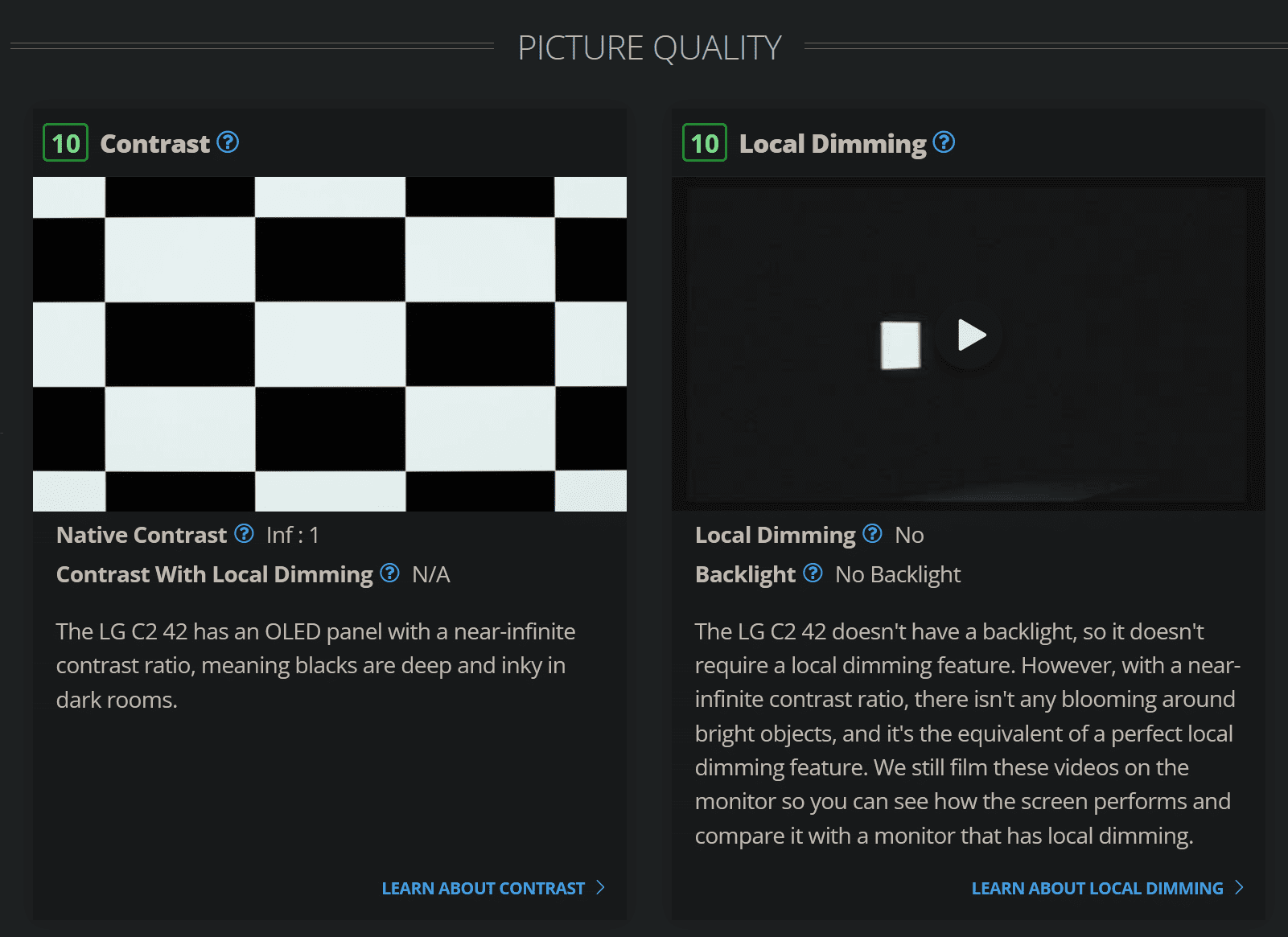
Task: Open help icon beside Local Dimming heading
Action: point(944,142)
